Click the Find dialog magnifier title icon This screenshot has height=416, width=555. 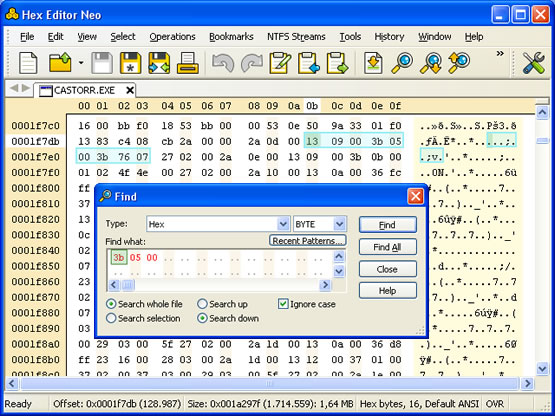[x=105, y=196]
